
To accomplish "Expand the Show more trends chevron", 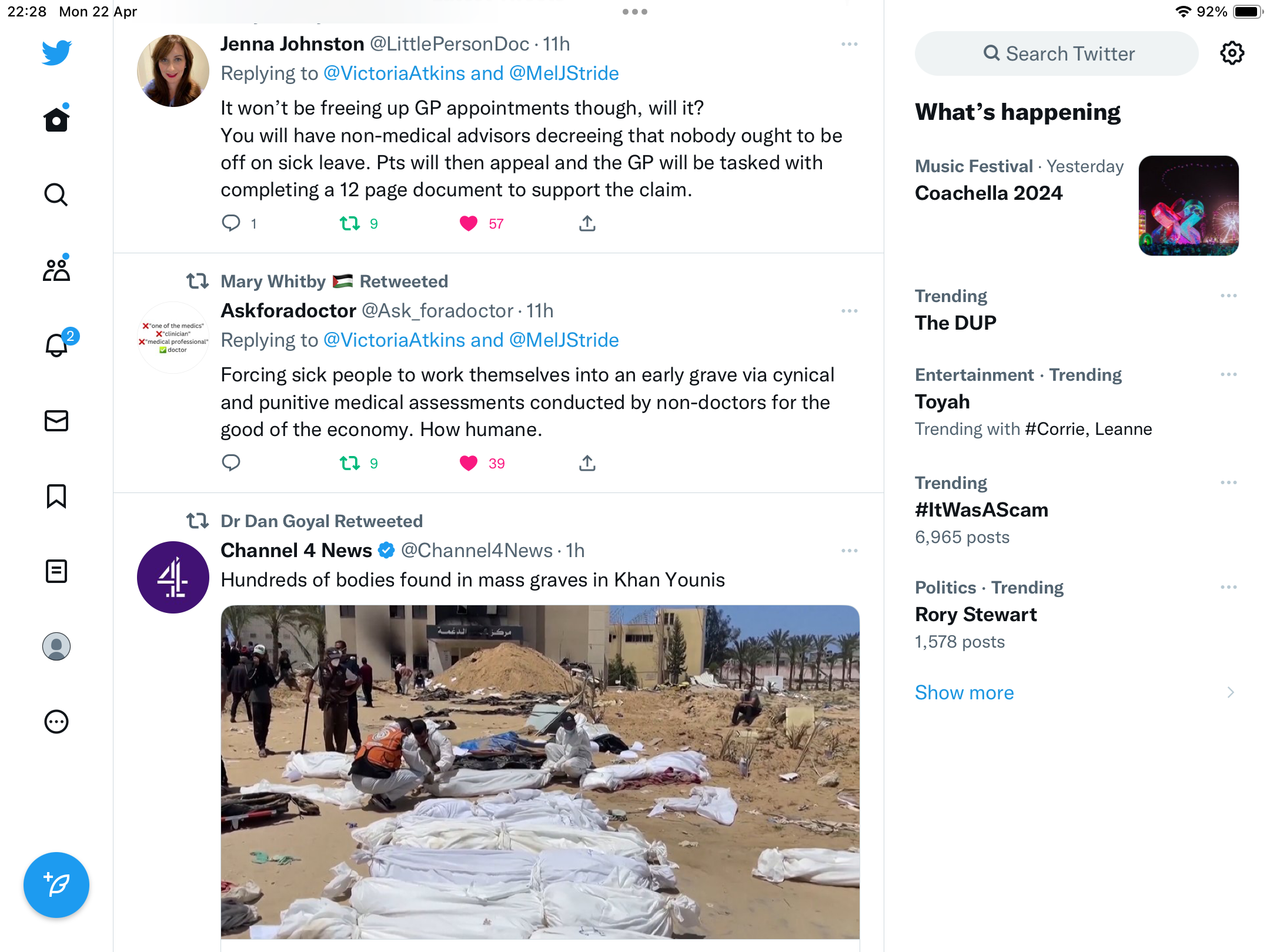I will (1230, 693).
